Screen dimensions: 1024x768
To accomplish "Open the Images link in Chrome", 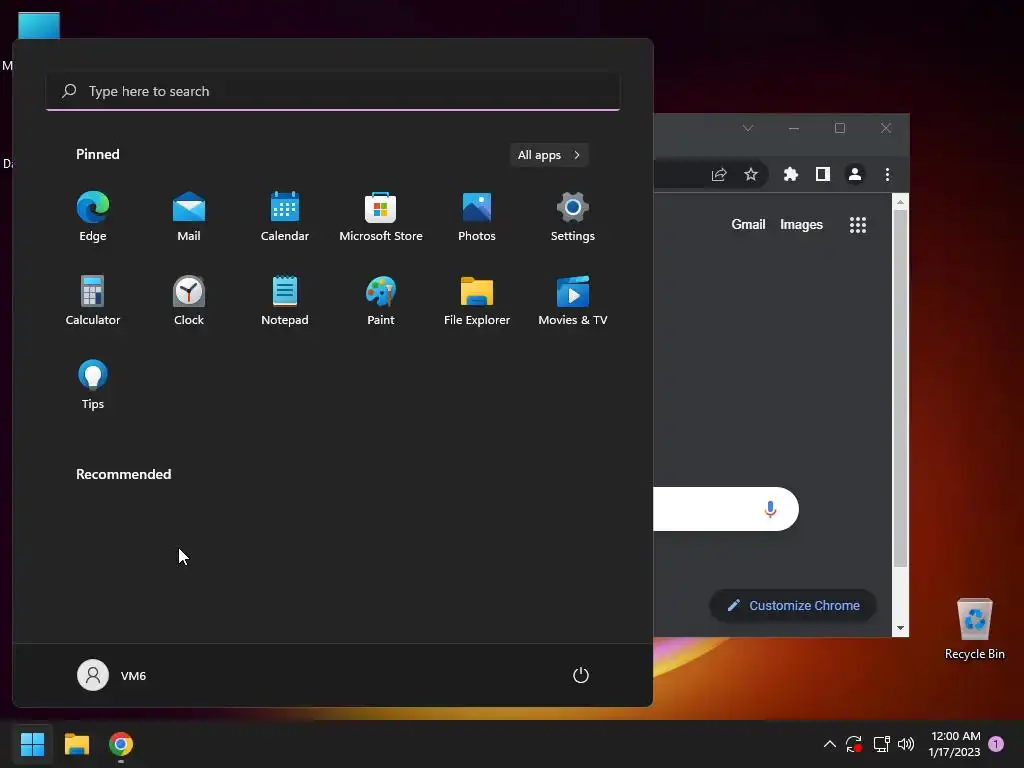I will point(801,225).
